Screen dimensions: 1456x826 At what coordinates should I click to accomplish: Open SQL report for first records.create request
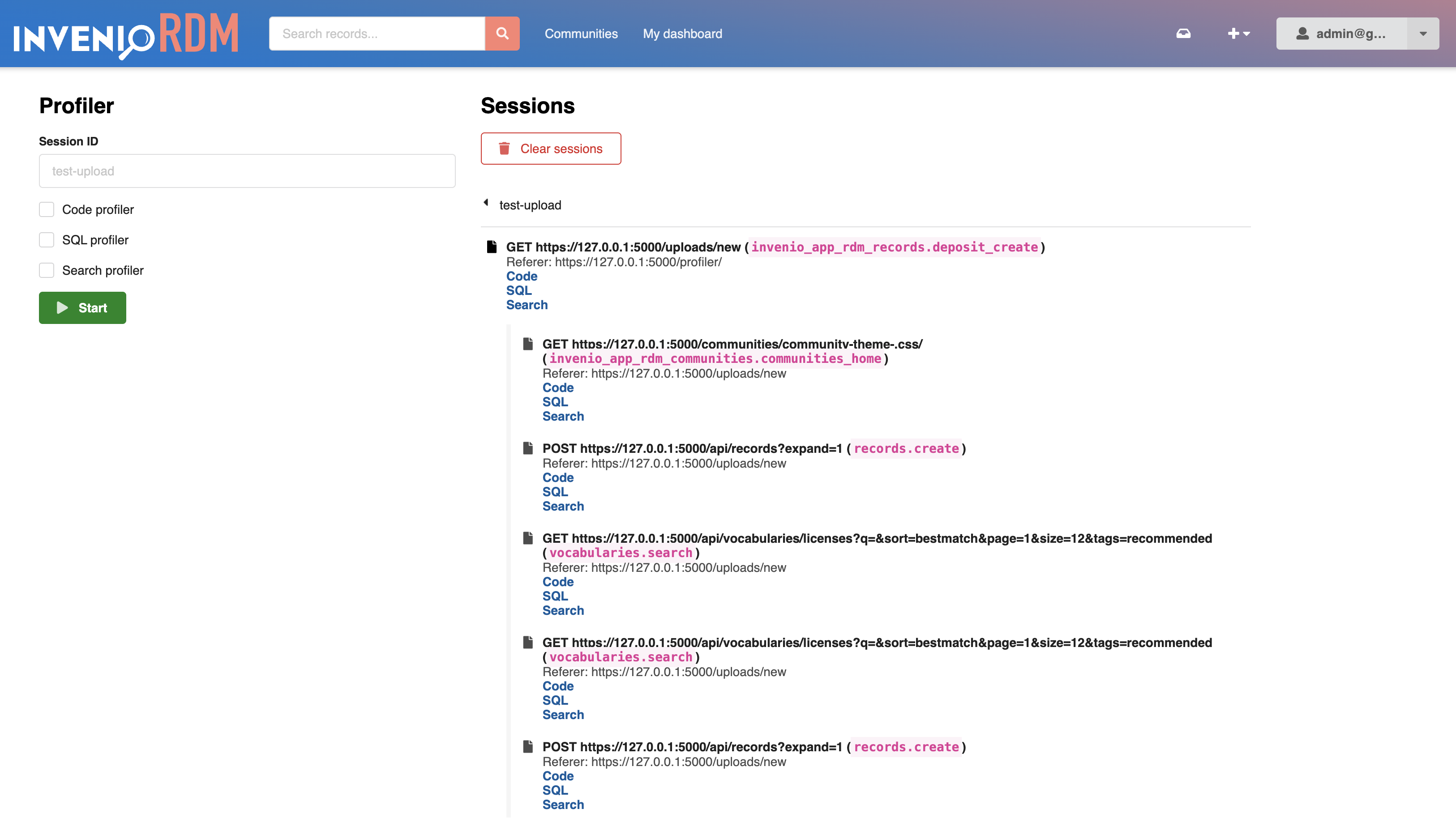(x=555, y=492)
